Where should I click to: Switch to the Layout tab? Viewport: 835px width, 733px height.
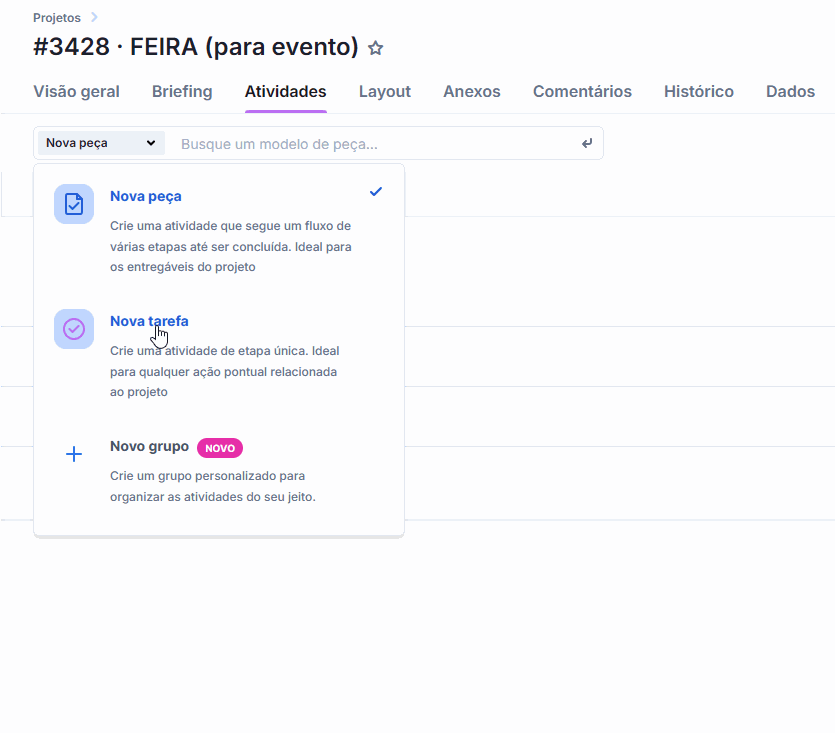pyautogui.click(x=384, y=92)
